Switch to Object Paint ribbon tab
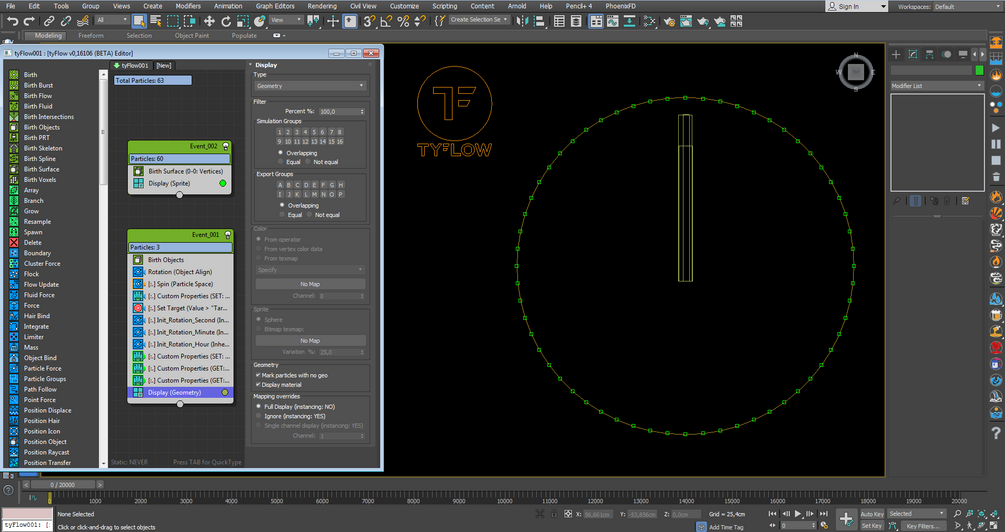The width and height of the screenshot is (1005, 532). [192, 36]
